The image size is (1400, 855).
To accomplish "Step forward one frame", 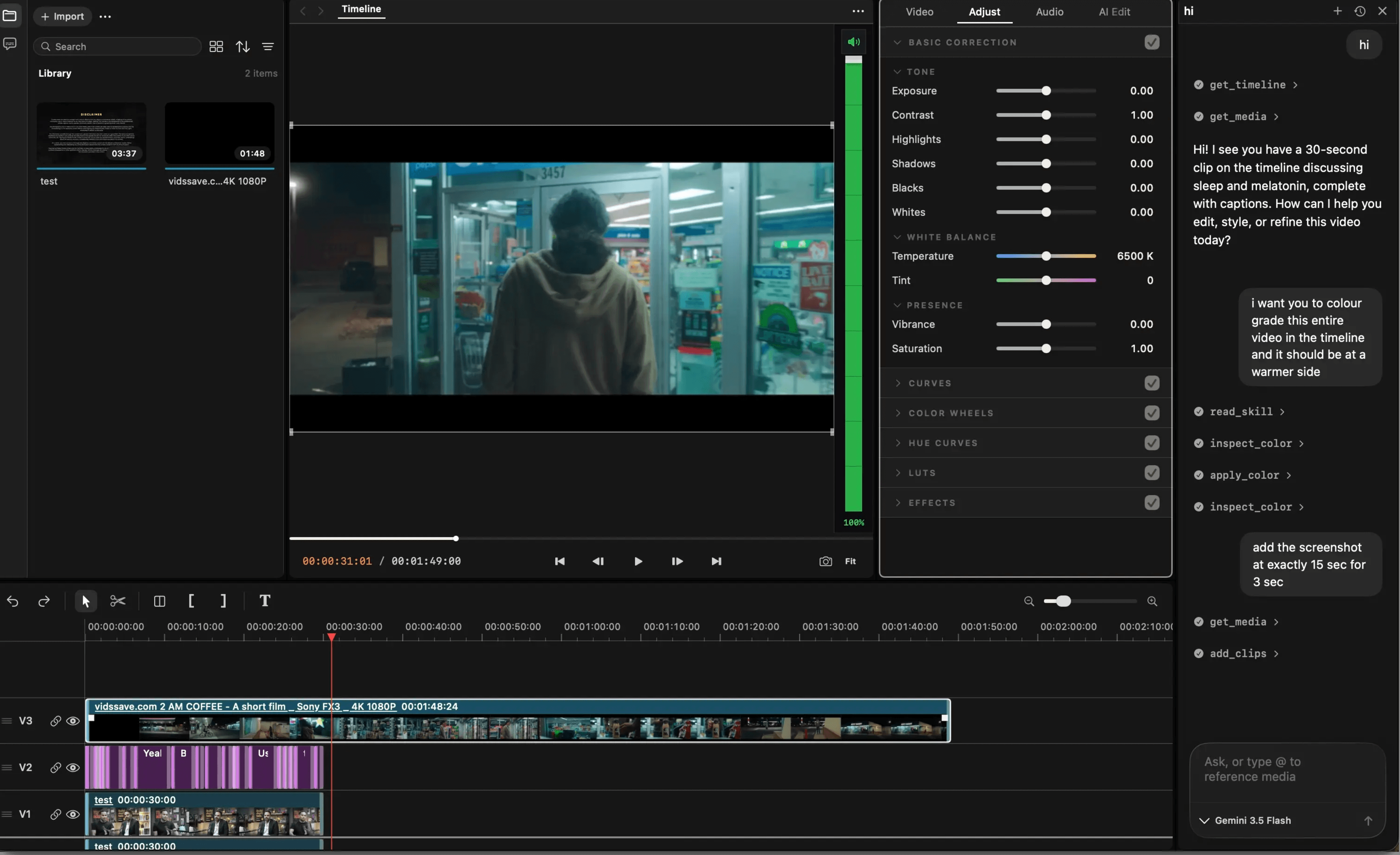I will (677, 561).
